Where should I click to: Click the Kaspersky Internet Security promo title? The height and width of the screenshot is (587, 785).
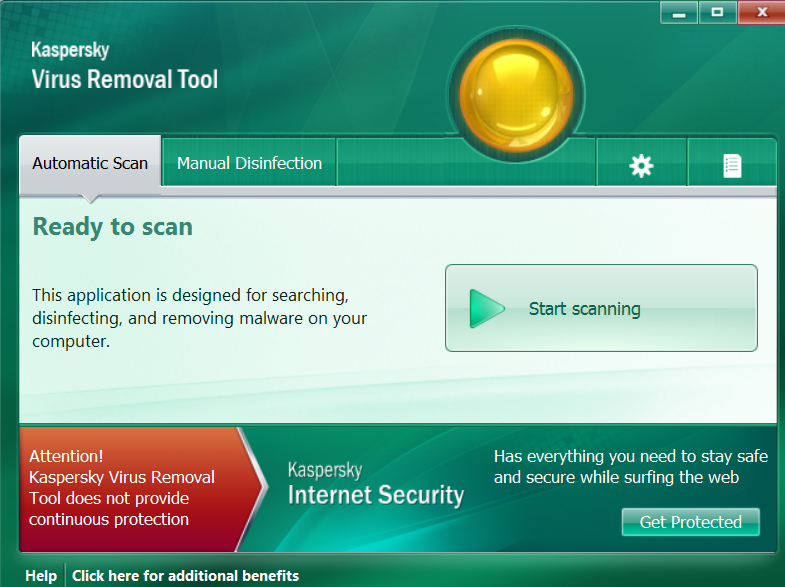[x=375, y=484]
